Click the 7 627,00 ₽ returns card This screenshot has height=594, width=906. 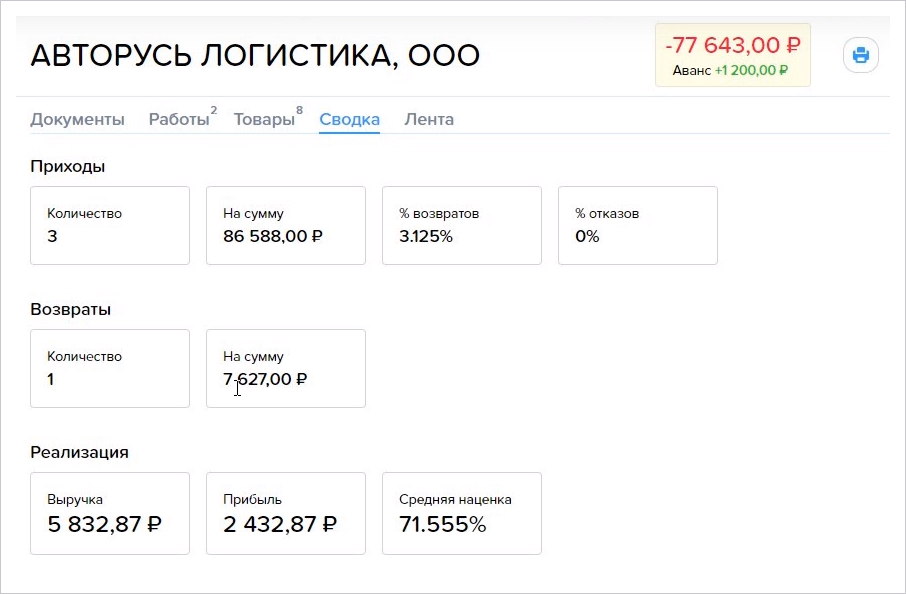286,369
